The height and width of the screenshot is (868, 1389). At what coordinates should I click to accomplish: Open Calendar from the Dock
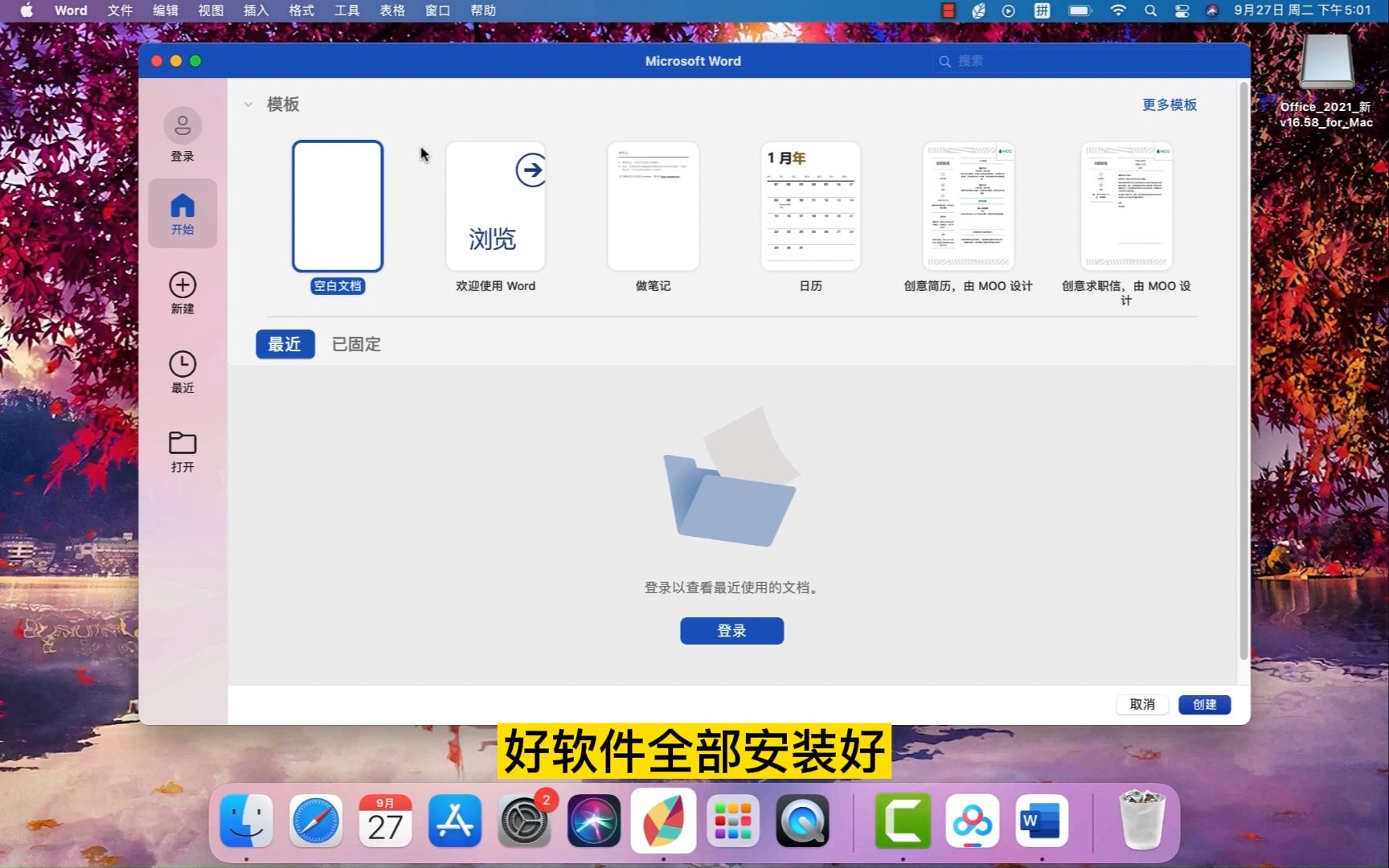(385, 821)
